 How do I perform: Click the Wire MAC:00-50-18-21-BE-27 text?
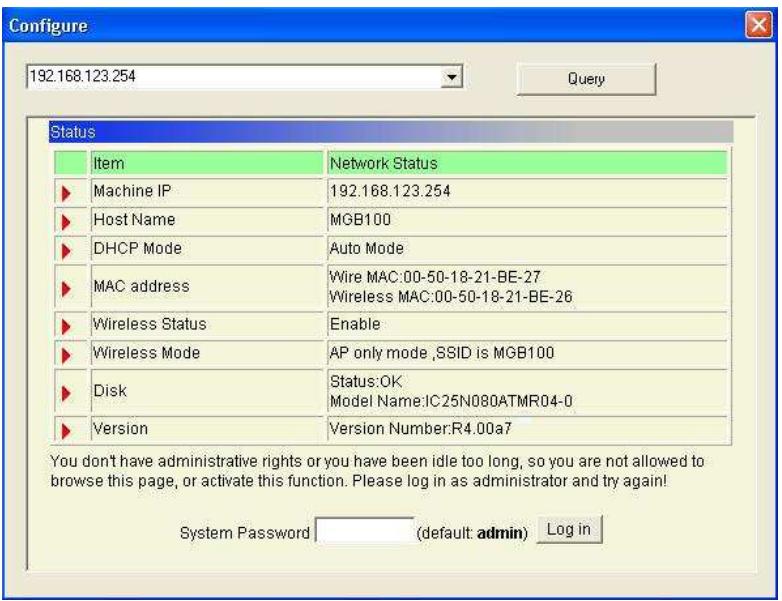click(x=435, y=277)
